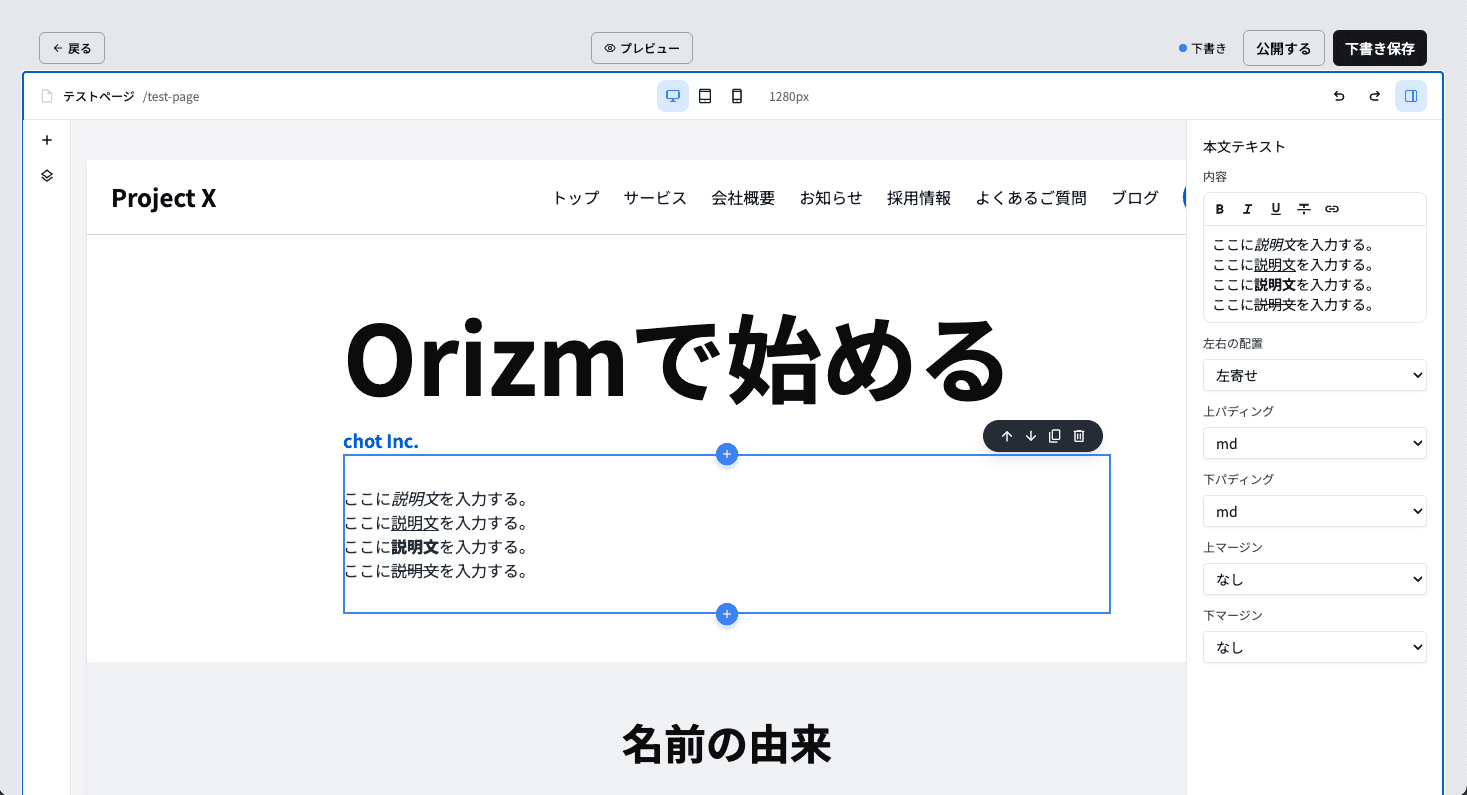Switch to tablet viewport preview
The width and height of the screenshot is (1467, 795).
tap(705, 96)
